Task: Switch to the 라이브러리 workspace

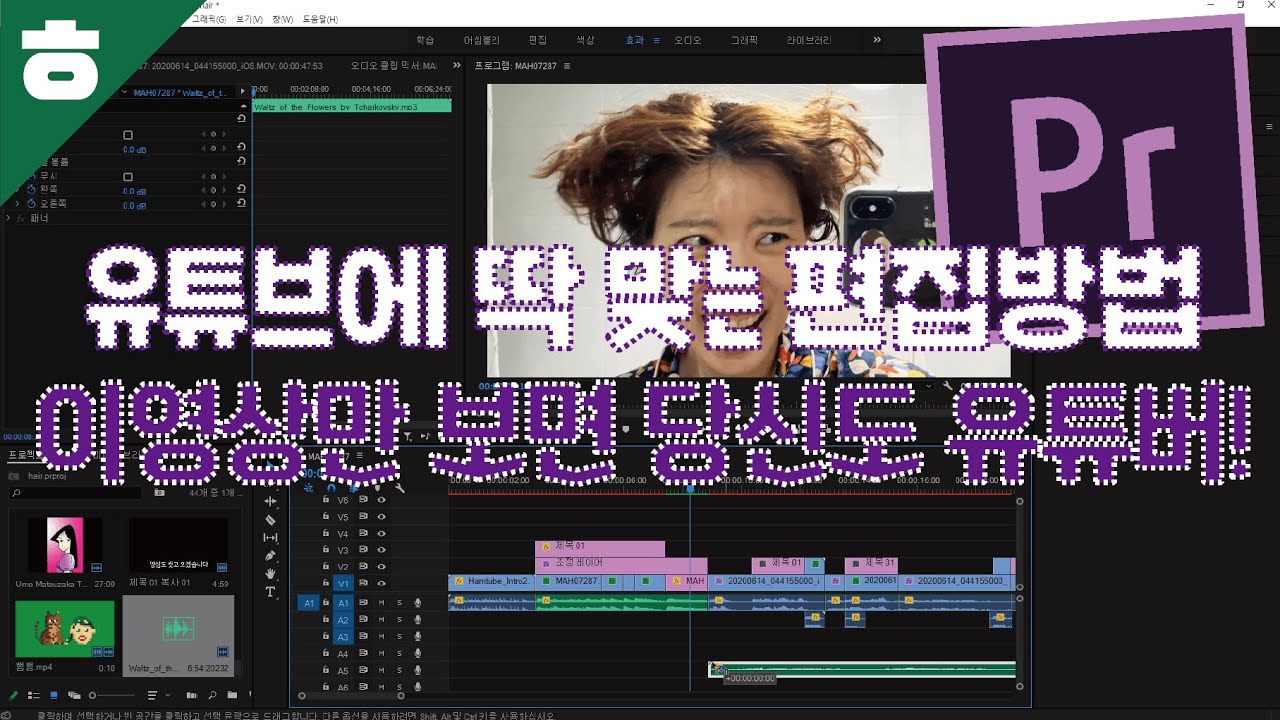Action: [x=809, y=40]
